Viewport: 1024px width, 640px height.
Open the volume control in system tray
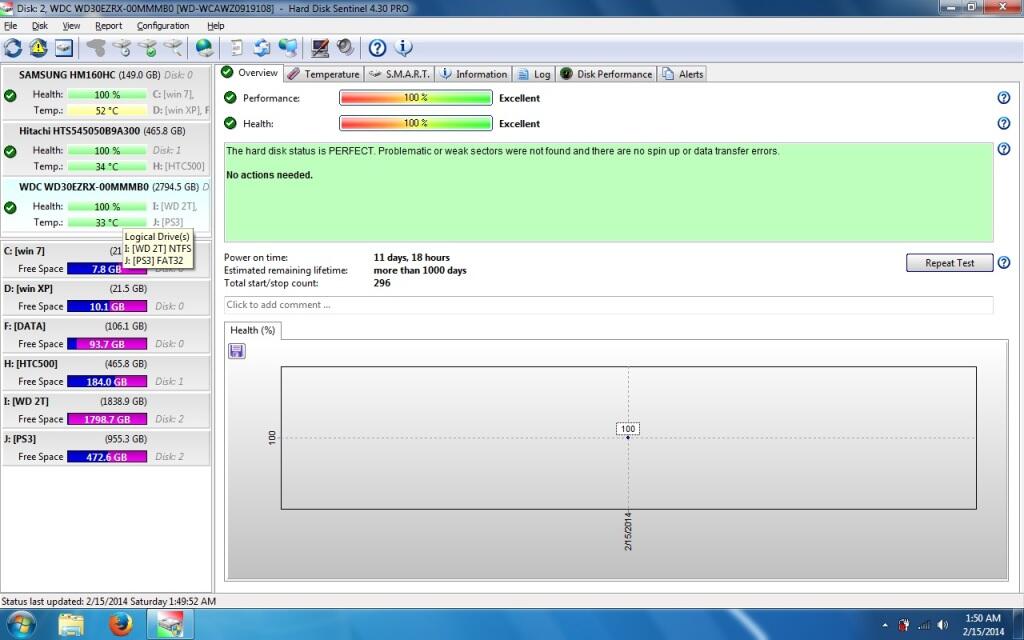click(942, 625)
